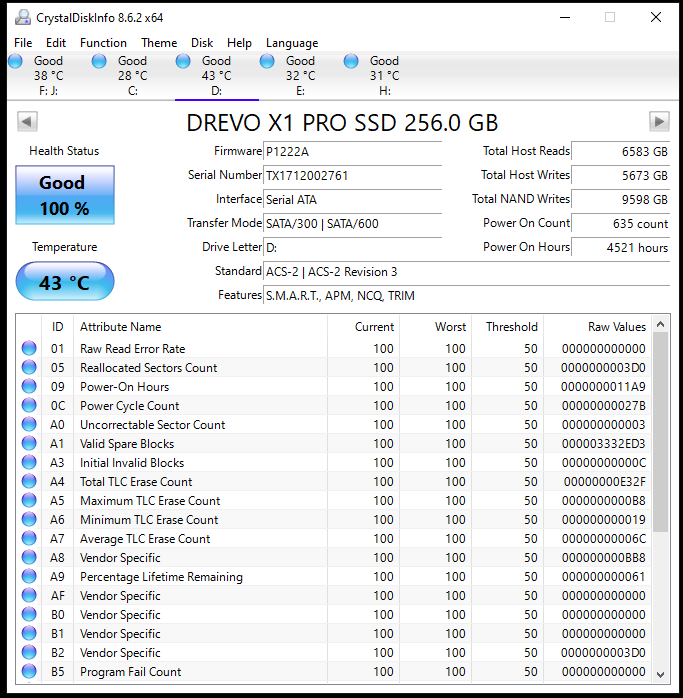Image resolution: width=683 pixels, height=698 pixels.
Task: Click the Firmware field P1222A
Action: click(353, 152)
